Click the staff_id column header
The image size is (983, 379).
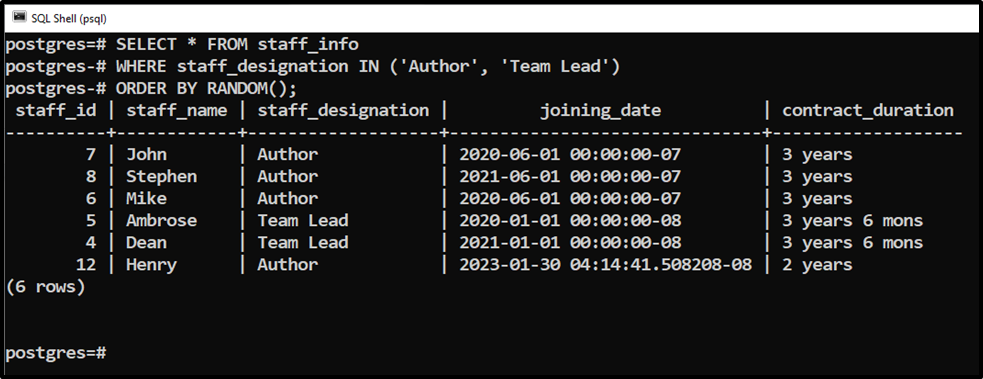tap(56, 111)
